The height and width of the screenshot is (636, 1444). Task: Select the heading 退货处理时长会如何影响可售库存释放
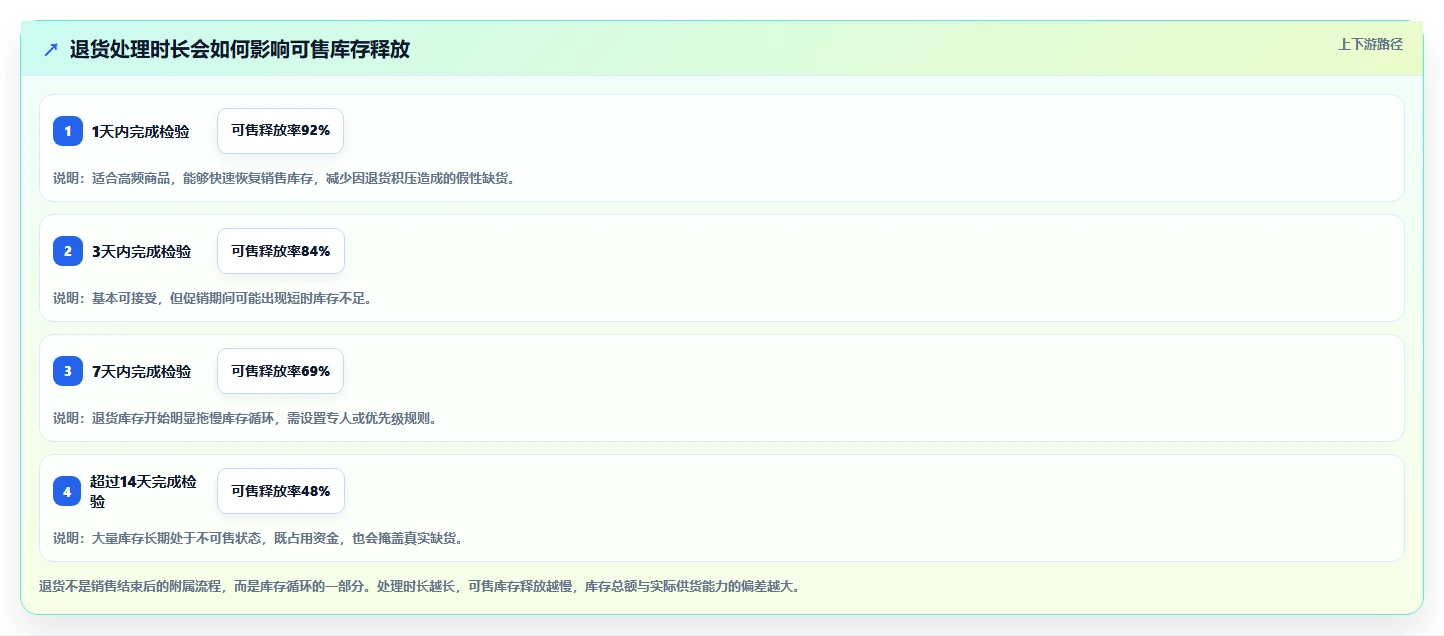(x=240, y=50)
